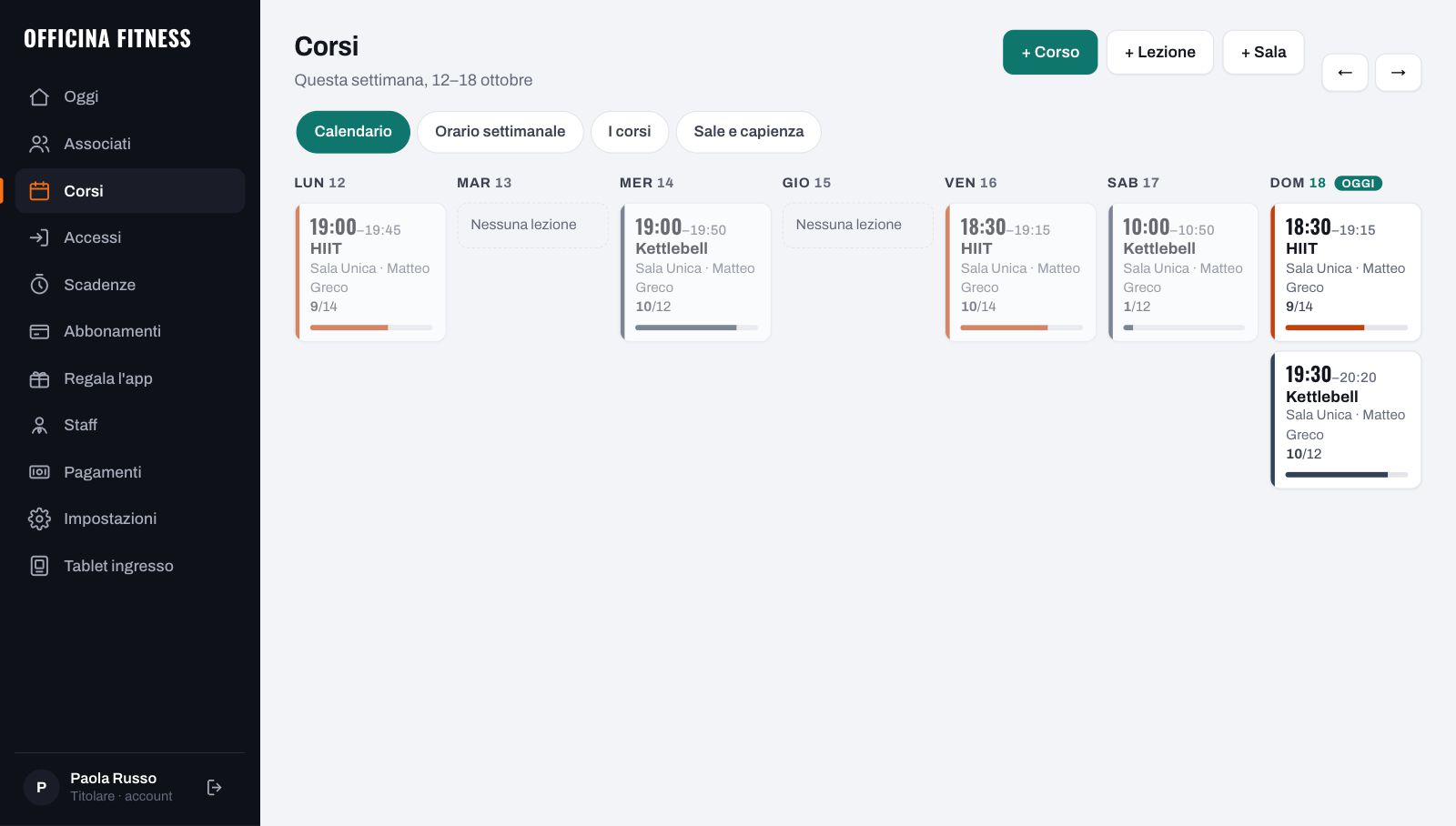Click the Officina Fitness logo
Image resolution: width=1456 pixels, height=826 pixels.
tap(107, 38)
